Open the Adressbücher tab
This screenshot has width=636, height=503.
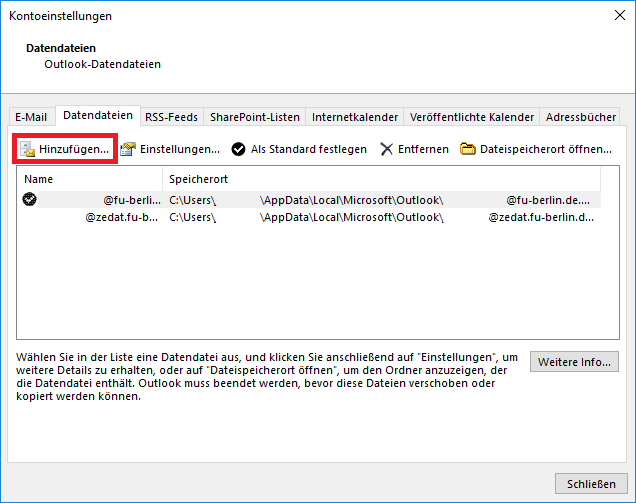(580, 117)
